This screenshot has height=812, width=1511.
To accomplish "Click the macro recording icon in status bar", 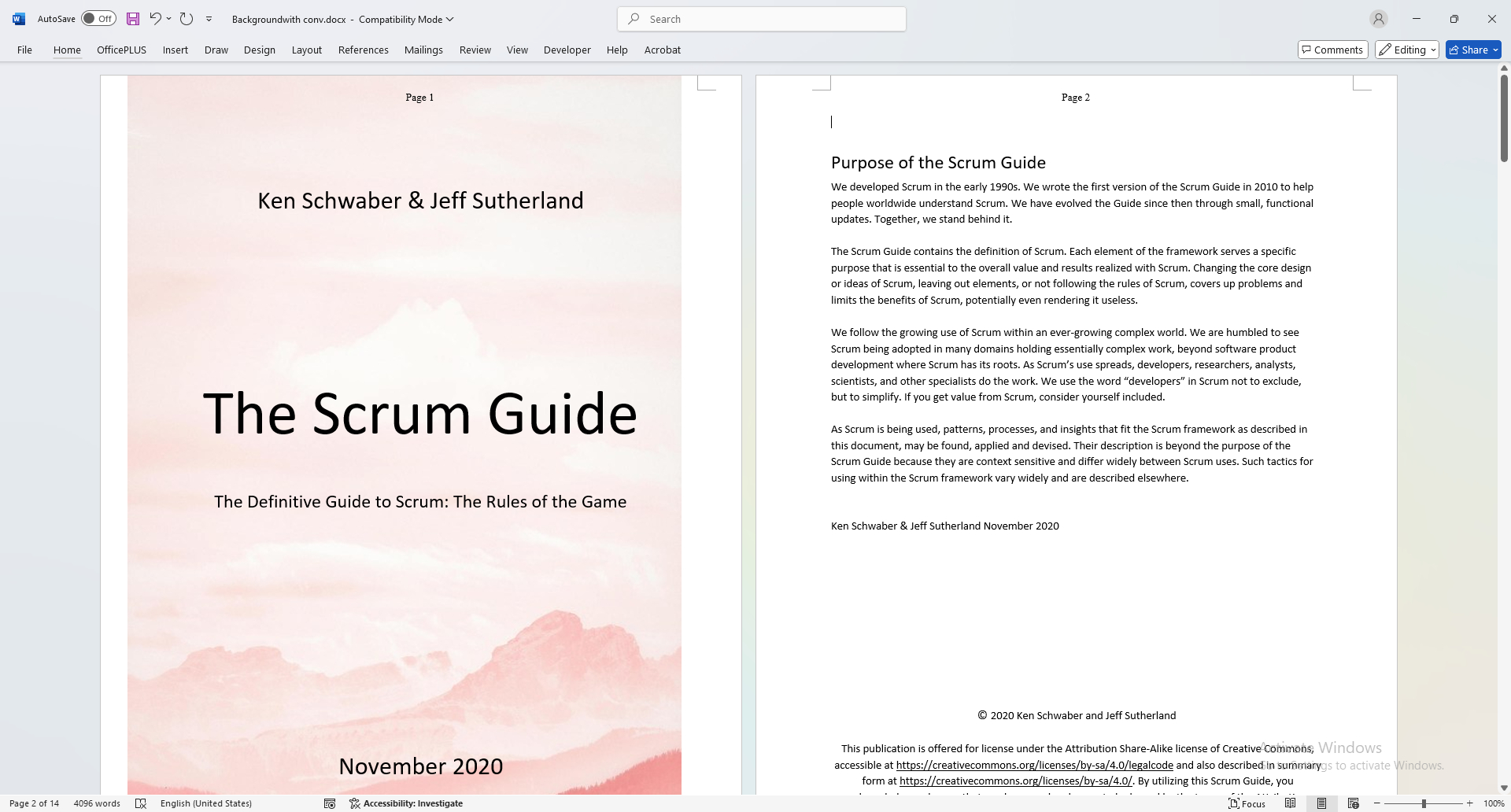I will pyautogui.click(x=330, y=803).
